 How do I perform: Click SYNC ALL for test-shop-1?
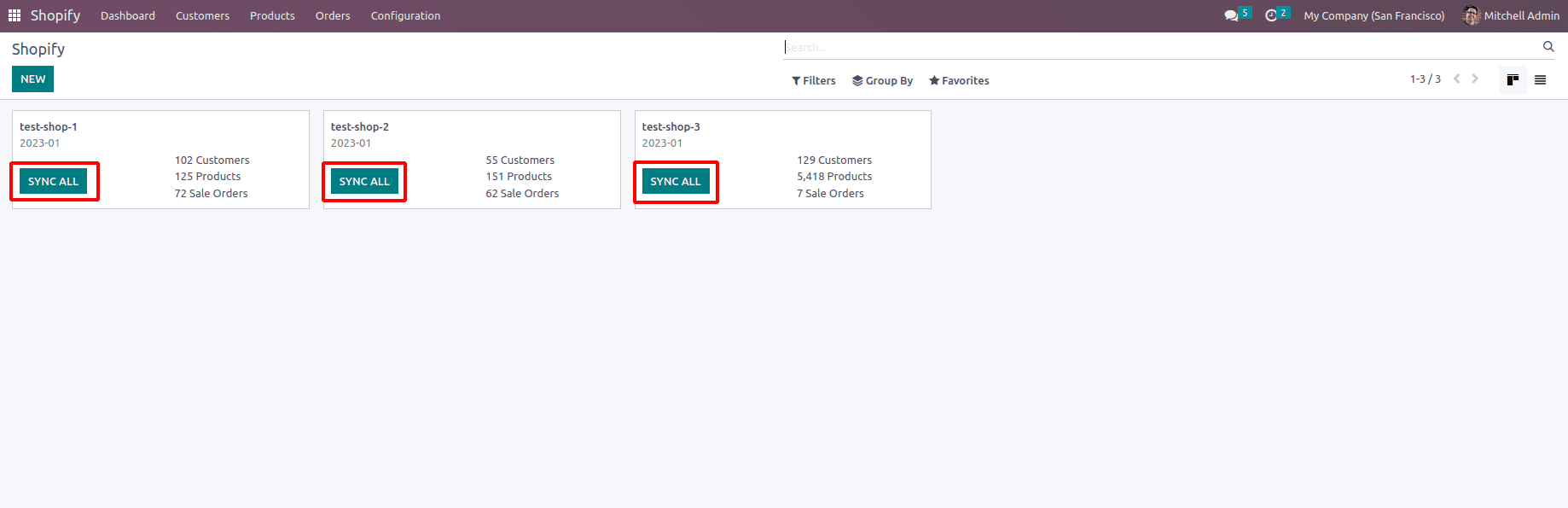point(53,181)
